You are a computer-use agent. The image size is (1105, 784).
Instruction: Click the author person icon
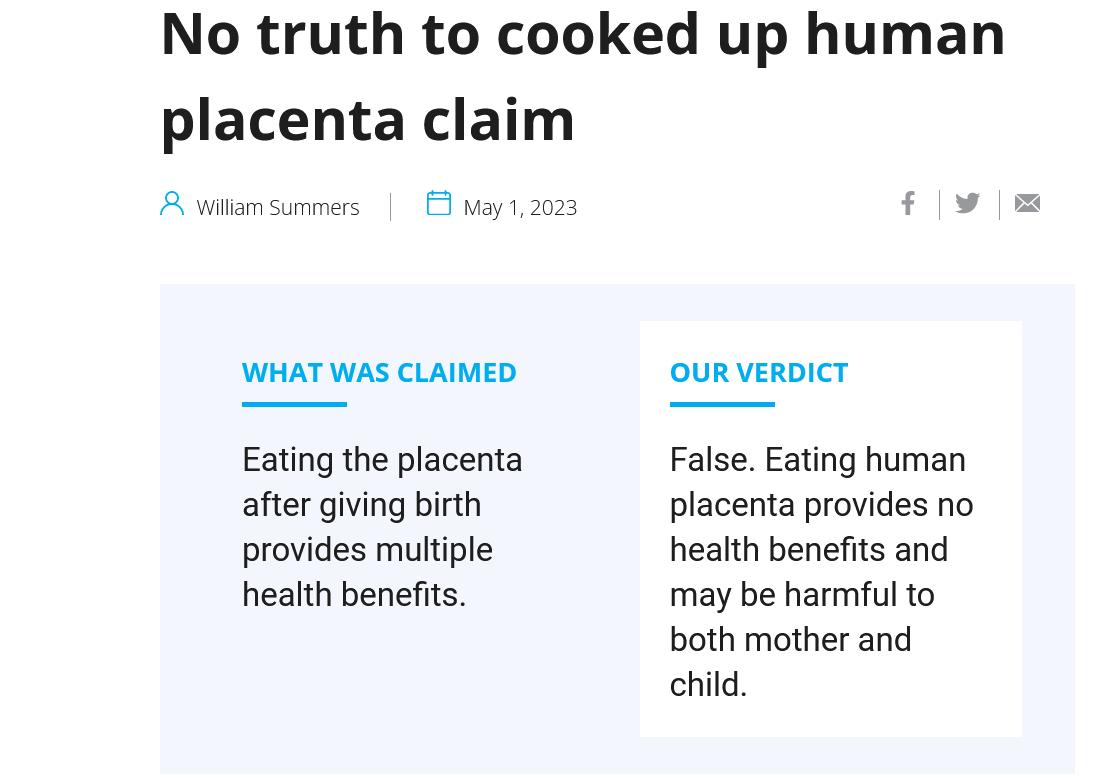pyautogui.click(x=172, y=204)
